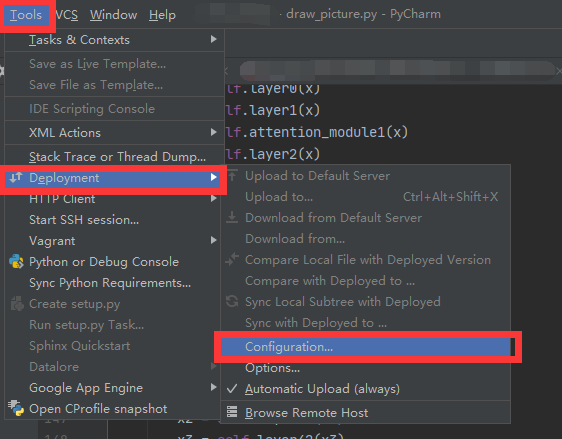Click the Browse Remote Host icon

232,412
